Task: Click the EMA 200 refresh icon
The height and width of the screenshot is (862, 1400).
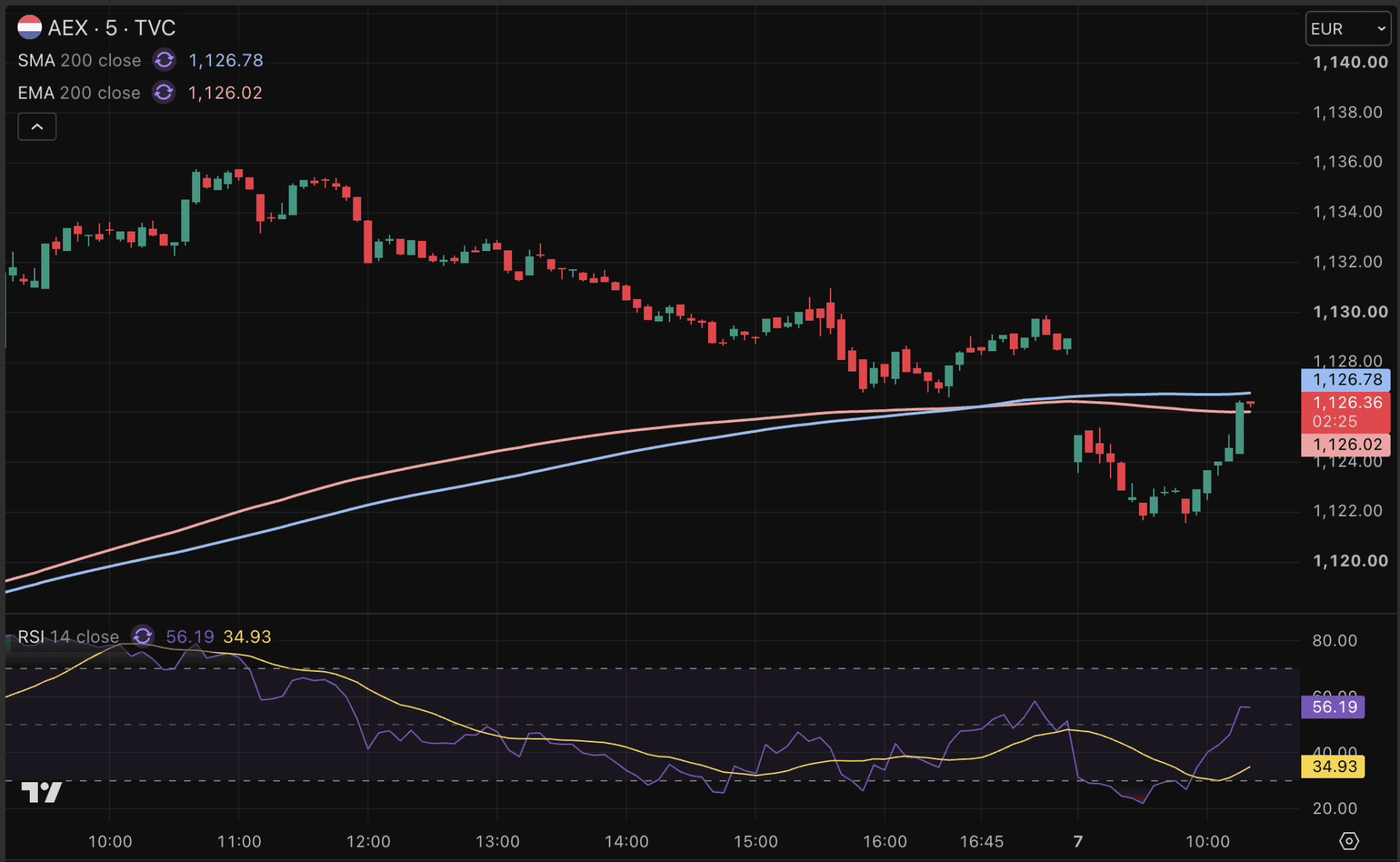Action: [x=164, y=93]
